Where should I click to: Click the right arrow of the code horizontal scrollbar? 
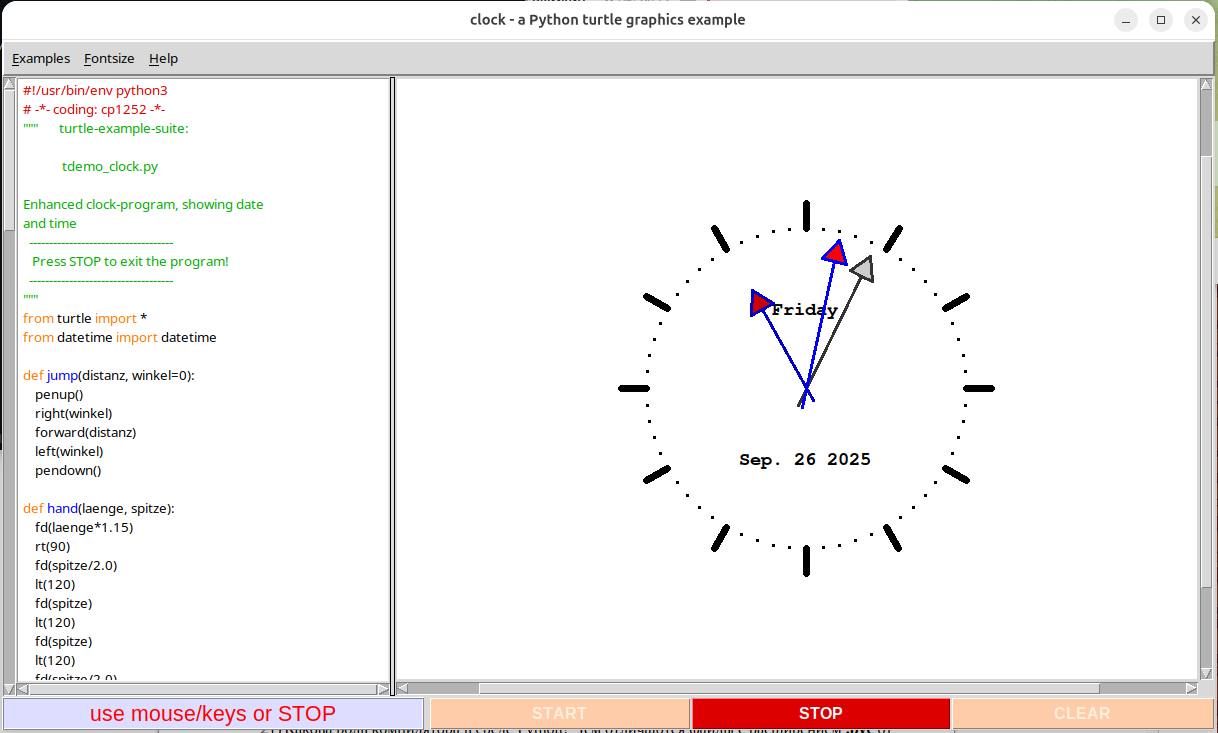click(384, 687)
